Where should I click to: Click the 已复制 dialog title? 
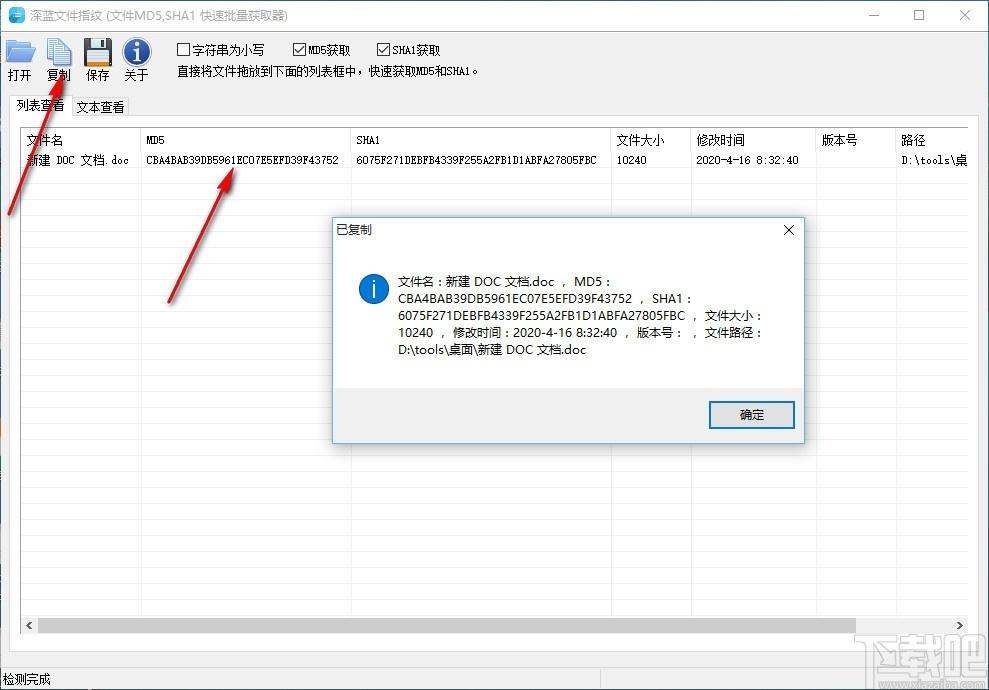[x=354, y=230]
